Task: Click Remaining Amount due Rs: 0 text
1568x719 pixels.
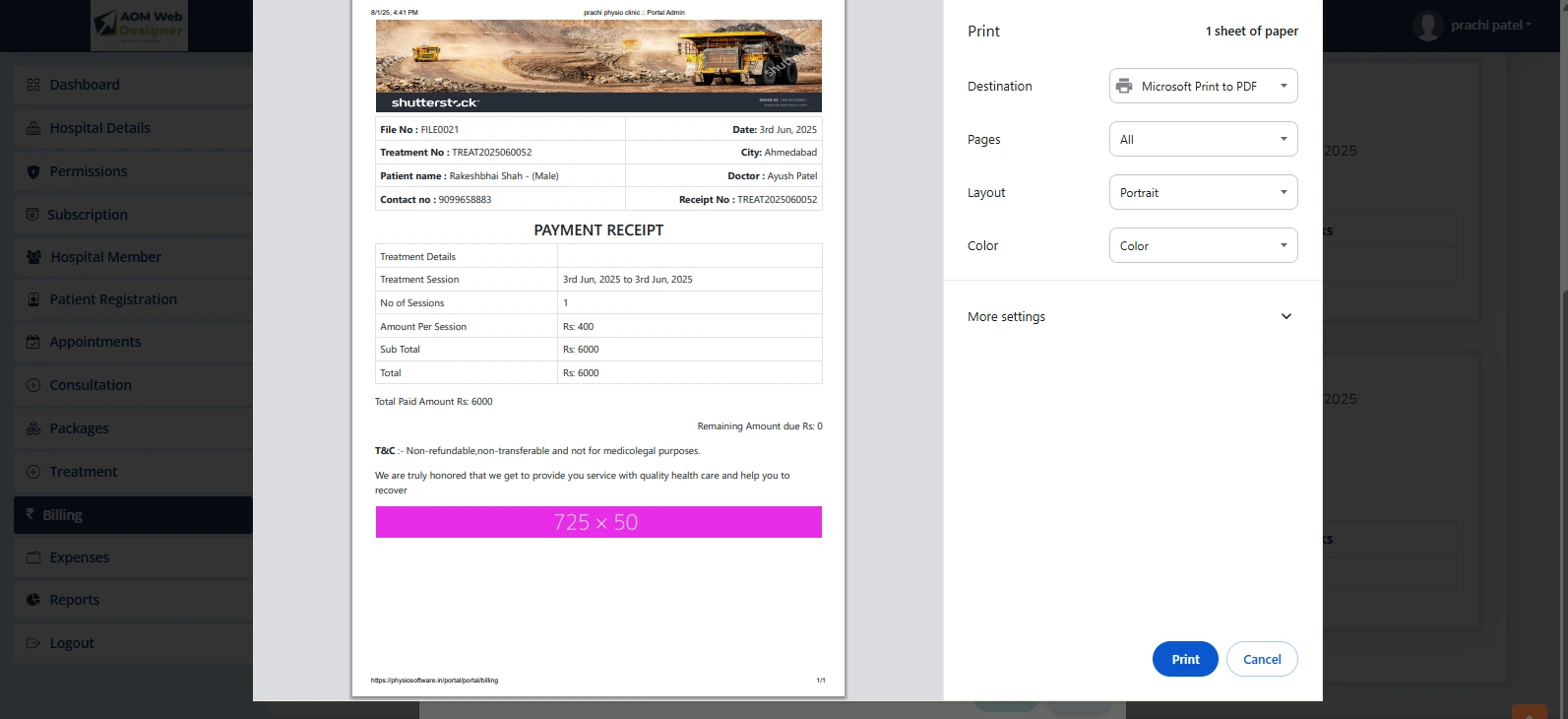Action: click(x=760, y=426)
